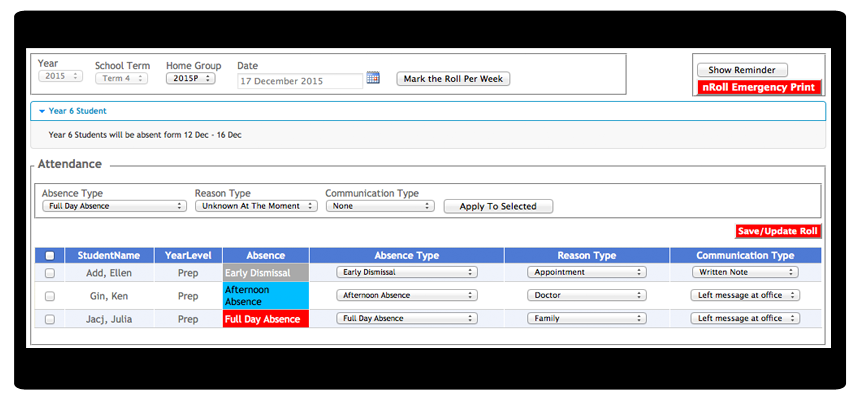Open Ken's Left message at office dropdown
This screenshot has width=861, height=400.
(745, 295)
